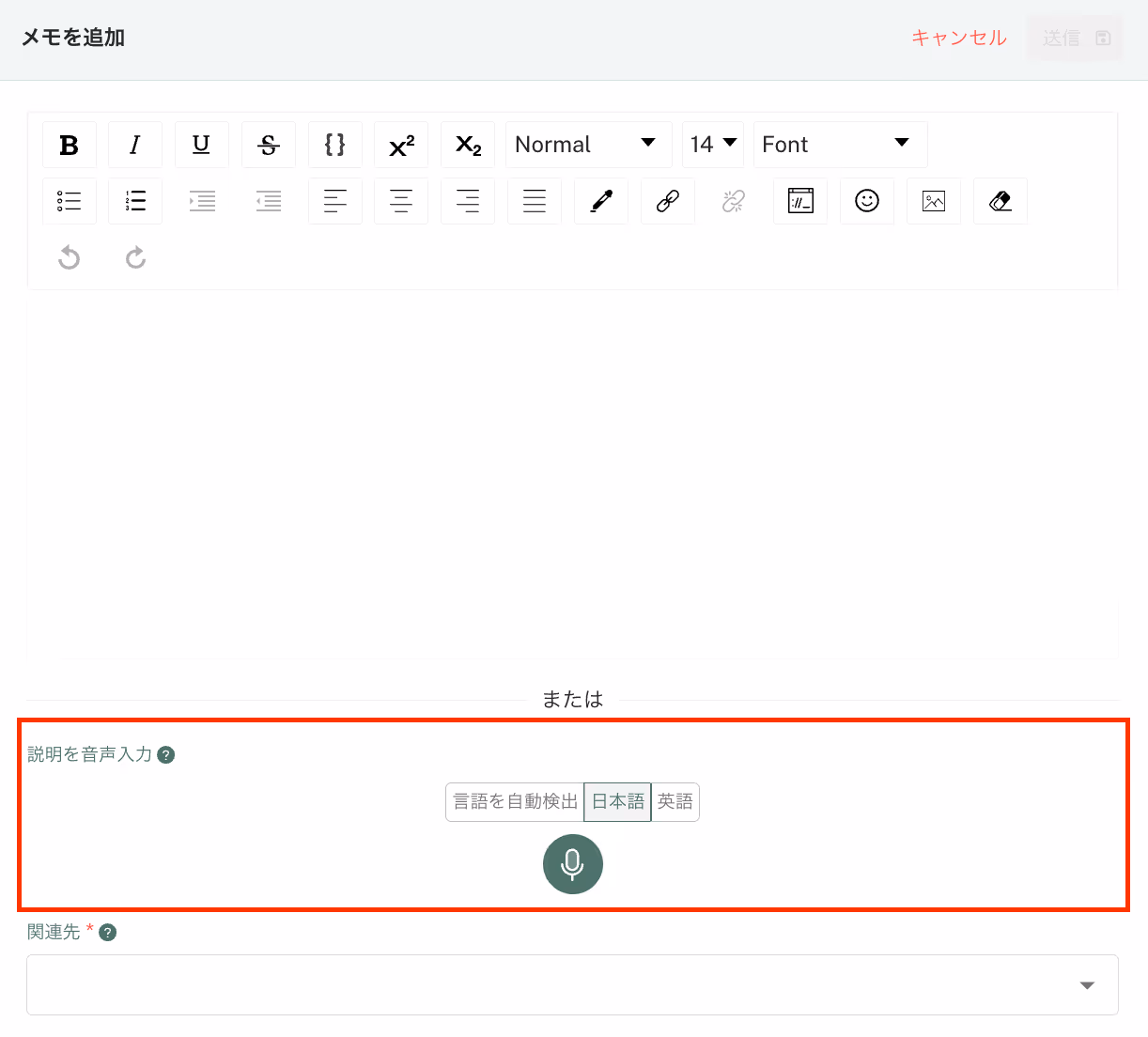The image size is (1148, 1037).
Task: Apply superscript formatting
Action: point(401,145)
